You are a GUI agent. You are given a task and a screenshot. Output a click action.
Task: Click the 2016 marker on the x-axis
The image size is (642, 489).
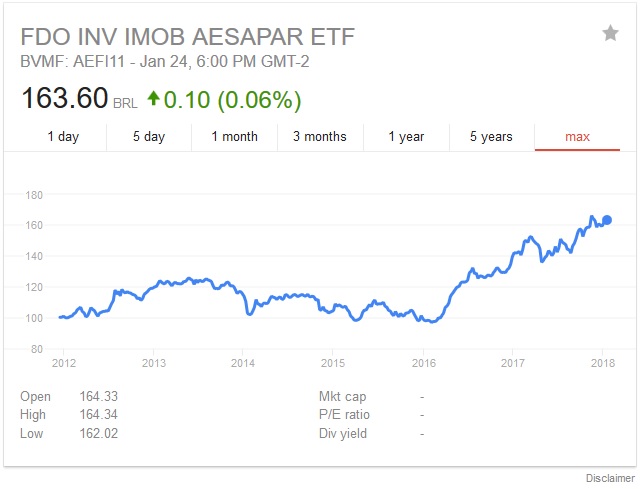pos(424,362)
